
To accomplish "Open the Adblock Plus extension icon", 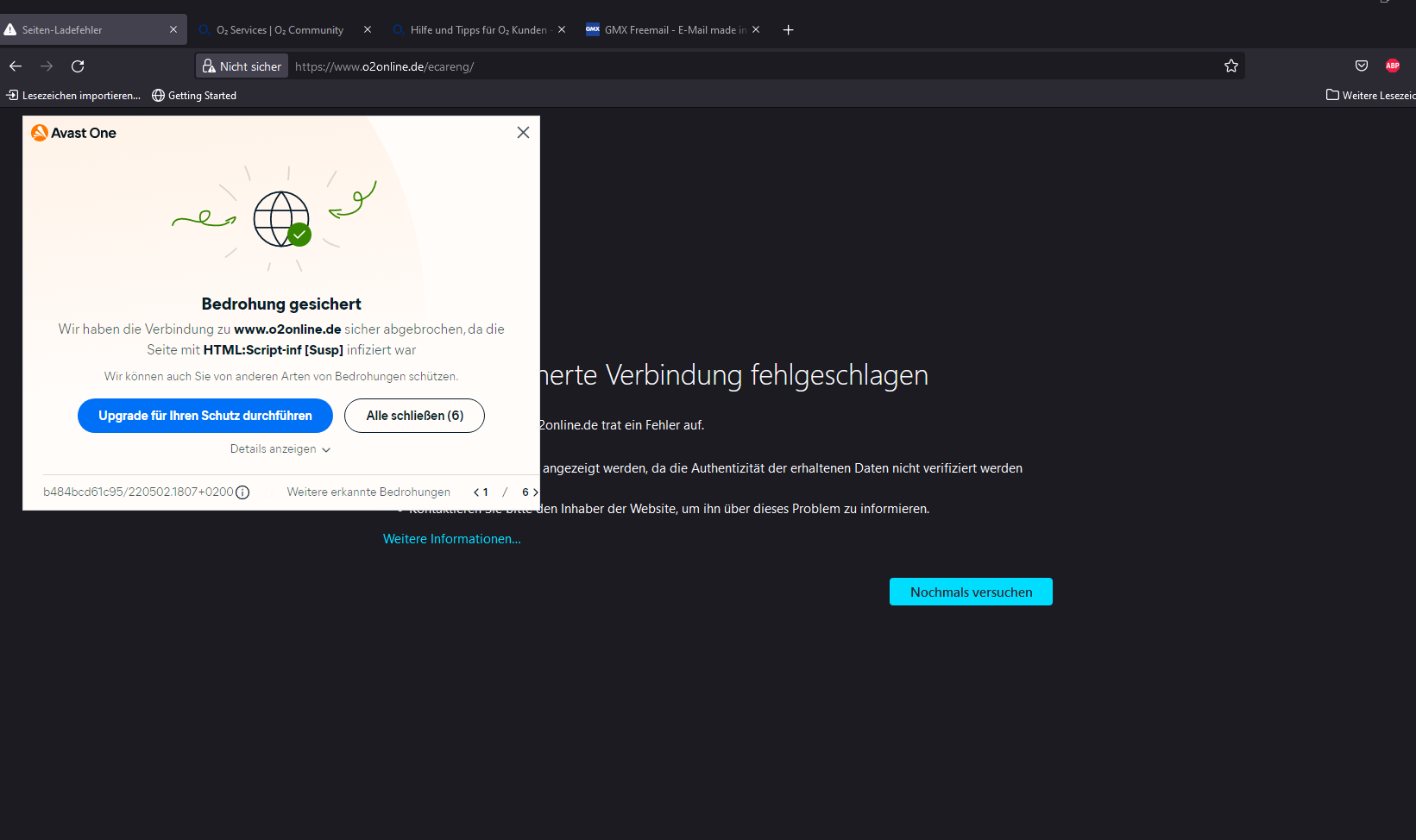I will (x=1393, y=66).
